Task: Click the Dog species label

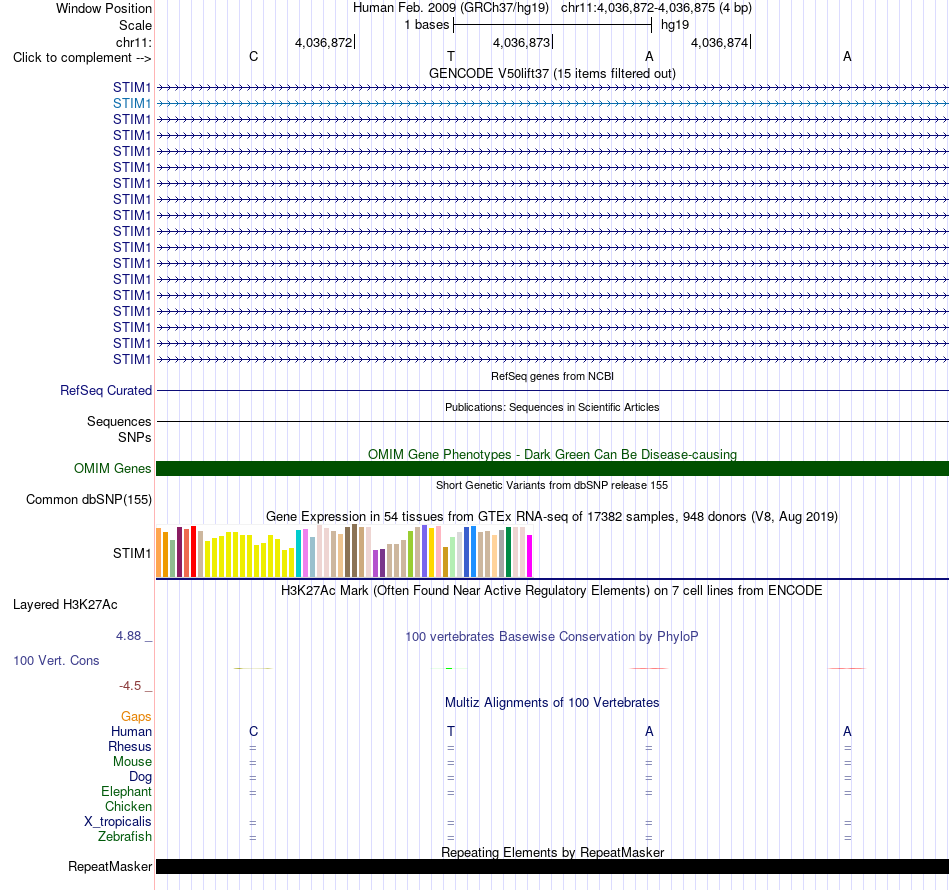Action: point(140,777)
